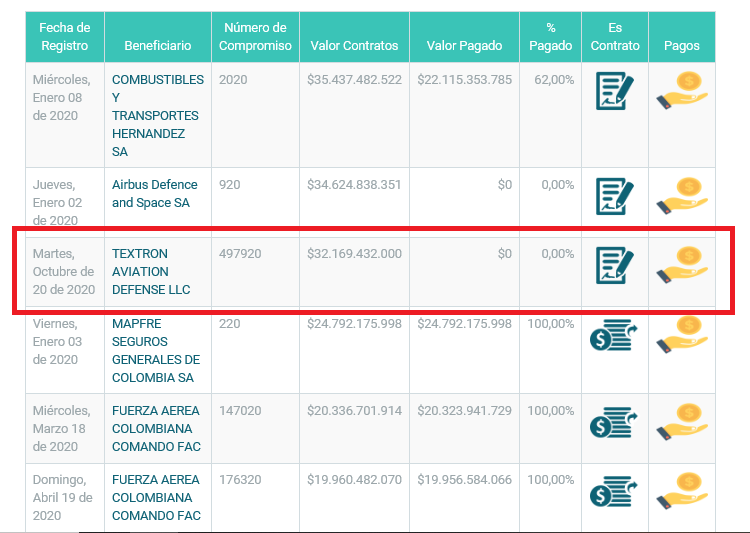Open payments hand icon in commitment 176320 row

682,491
